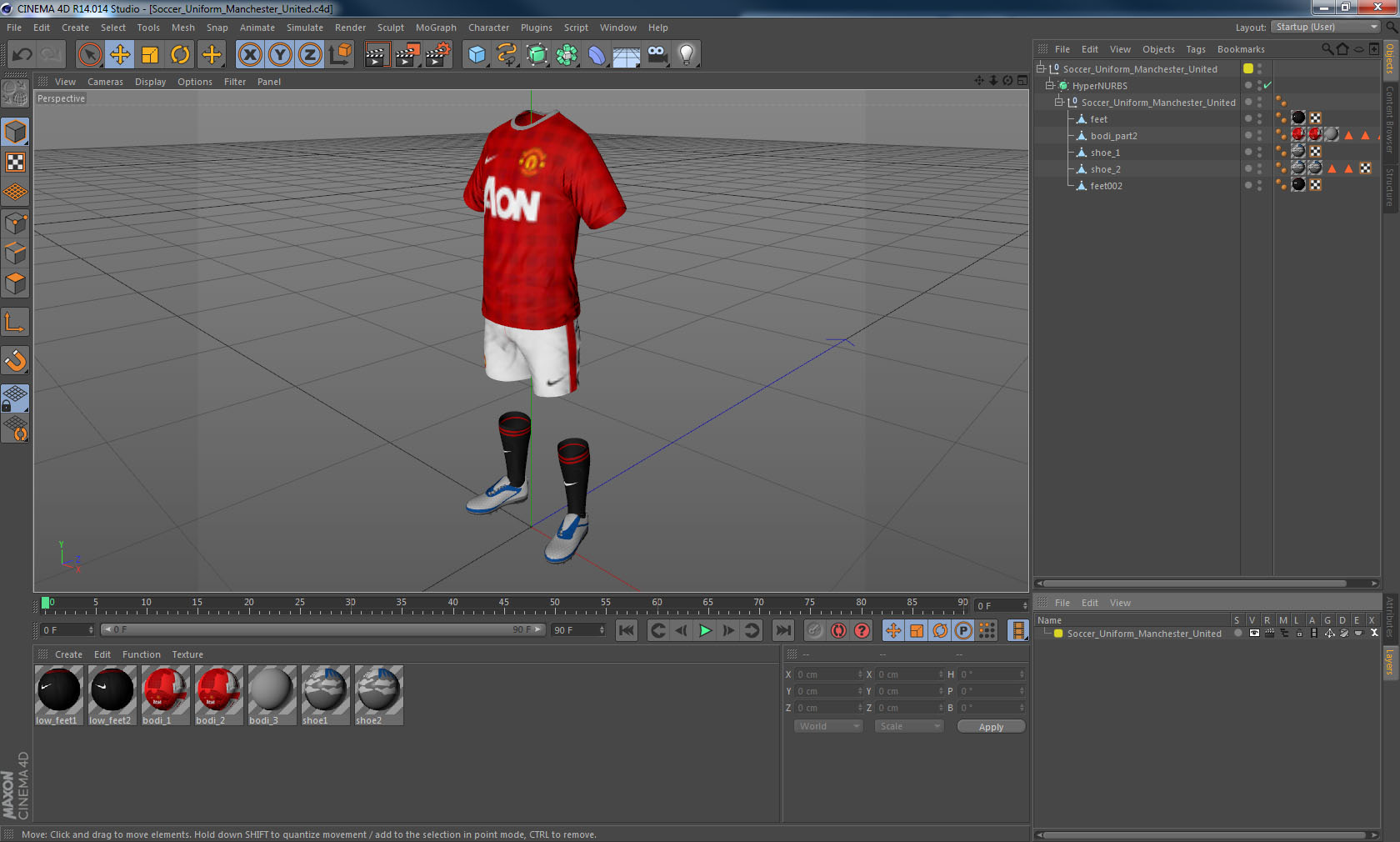The image size is (1400, 842).
Task: Add a Camera object
Action: click(657, 55)
